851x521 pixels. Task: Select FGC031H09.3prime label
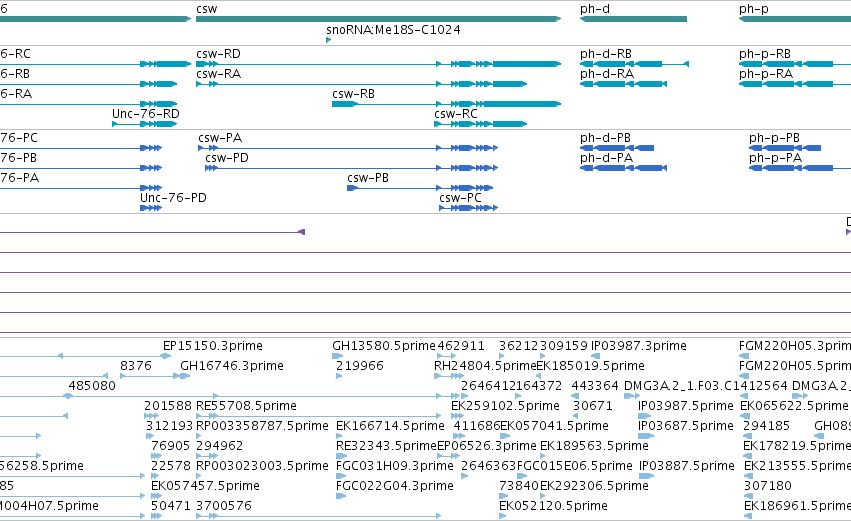point(395,466)
